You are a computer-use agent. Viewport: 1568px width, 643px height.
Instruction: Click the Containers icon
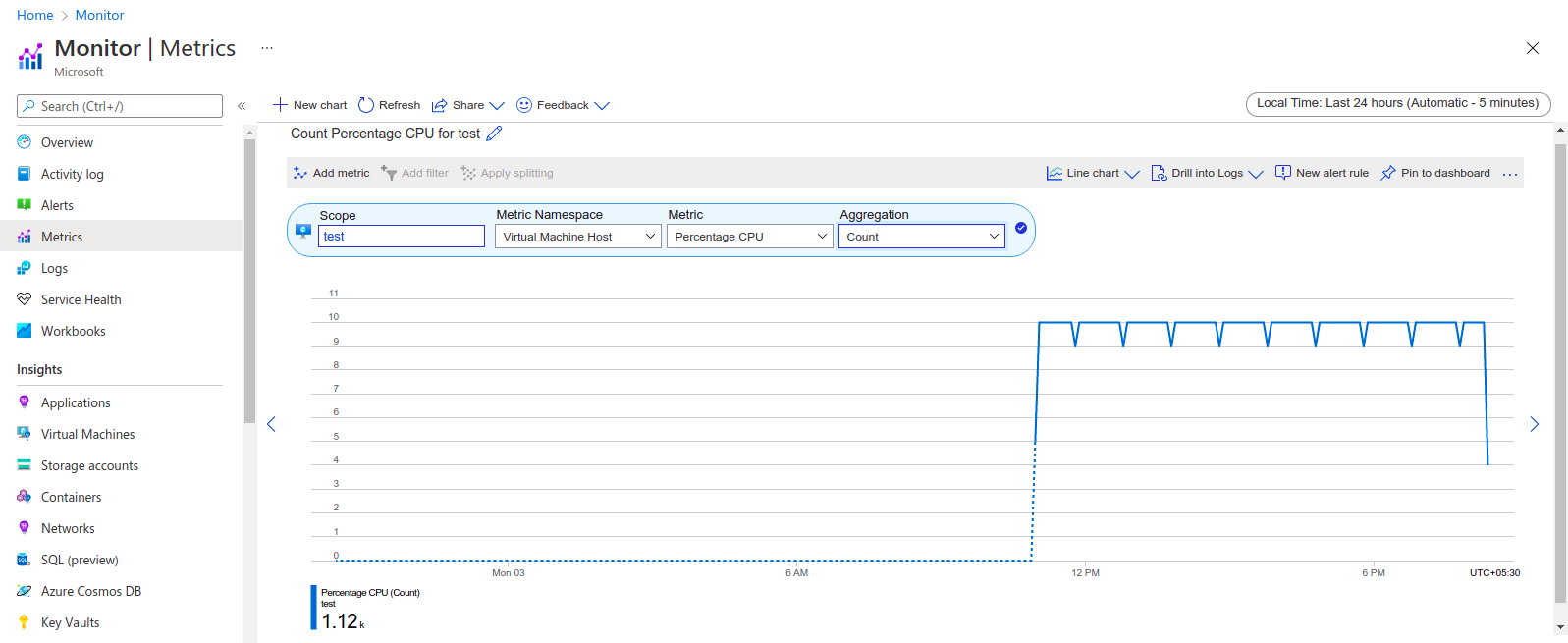pos(25,497)
